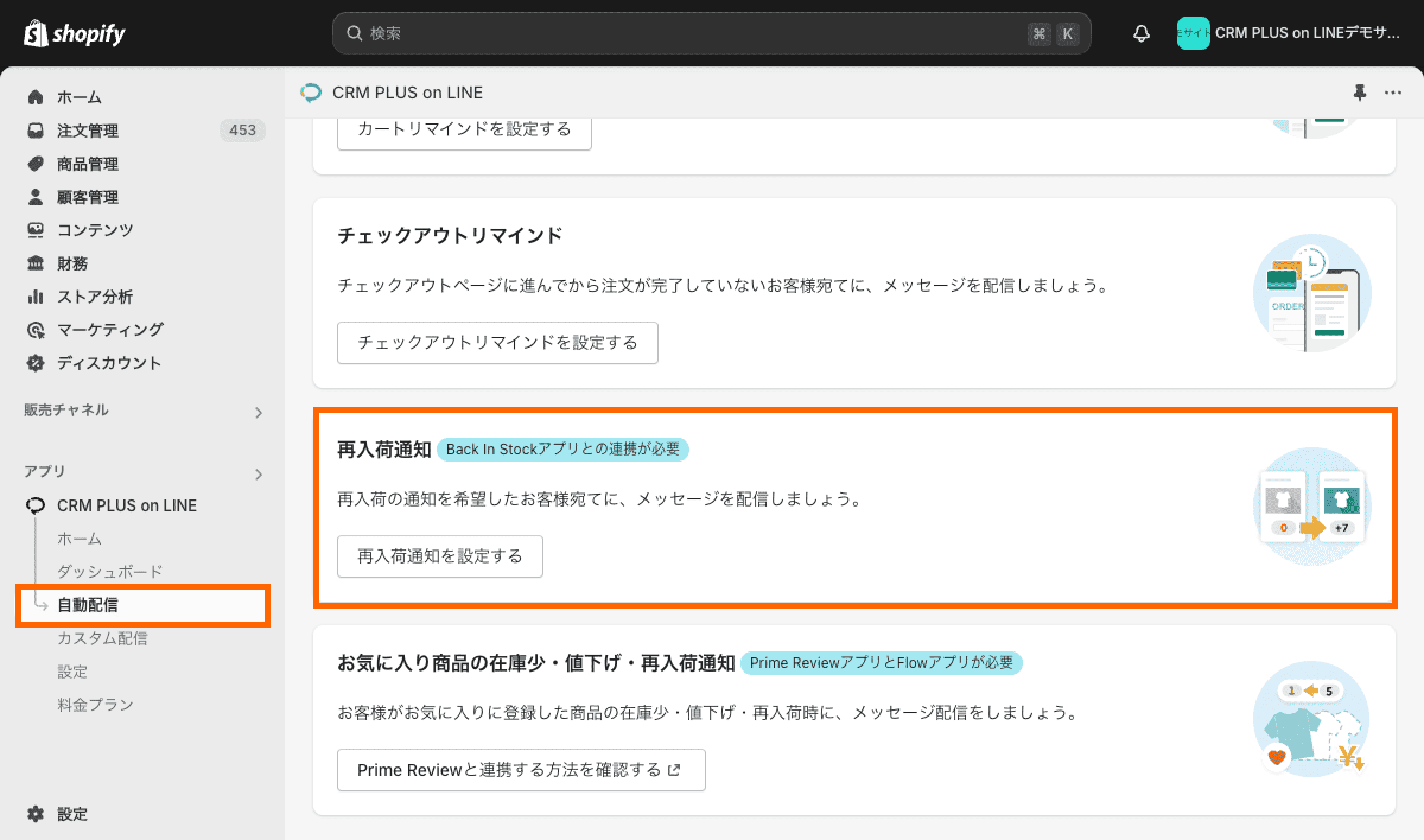Click the お気に入り商品 illustration

[x=1312, y=719]
